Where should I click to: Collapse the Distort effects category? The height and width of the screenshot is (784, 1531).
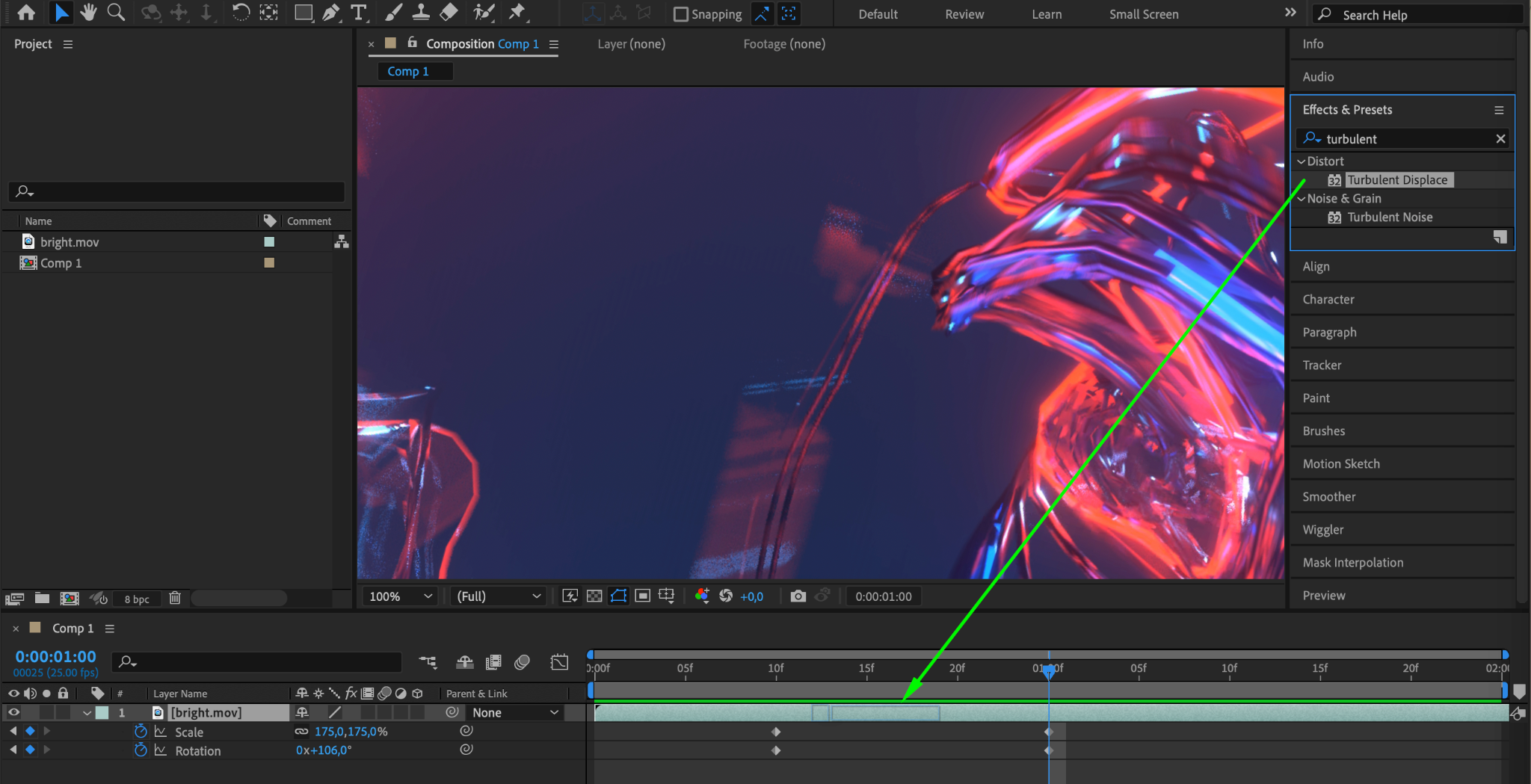[x=1301, y=161]
